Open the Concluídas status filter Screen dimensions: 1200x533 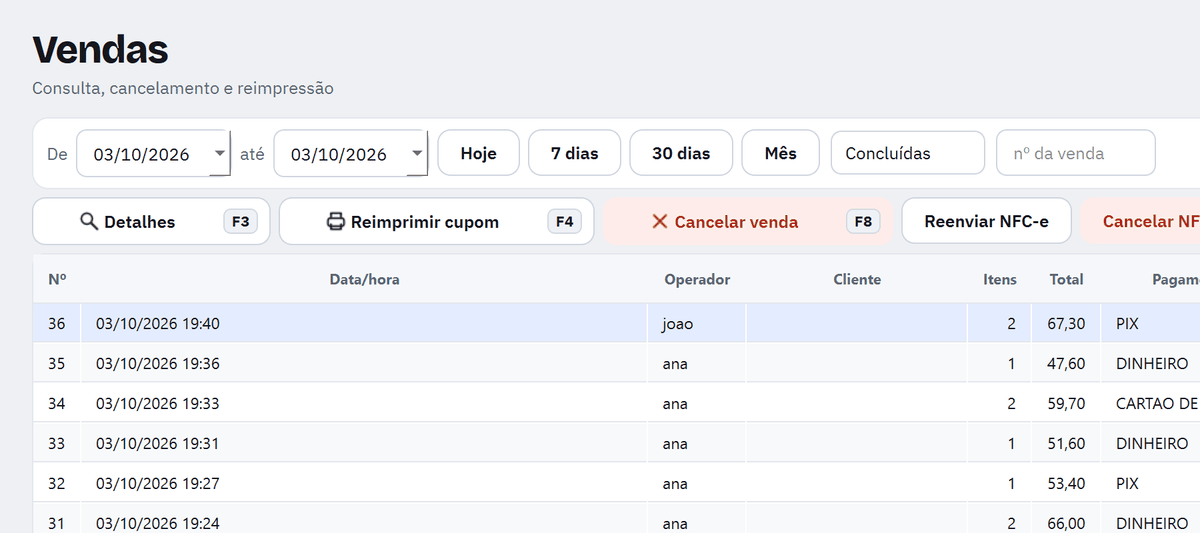point(908,154)
